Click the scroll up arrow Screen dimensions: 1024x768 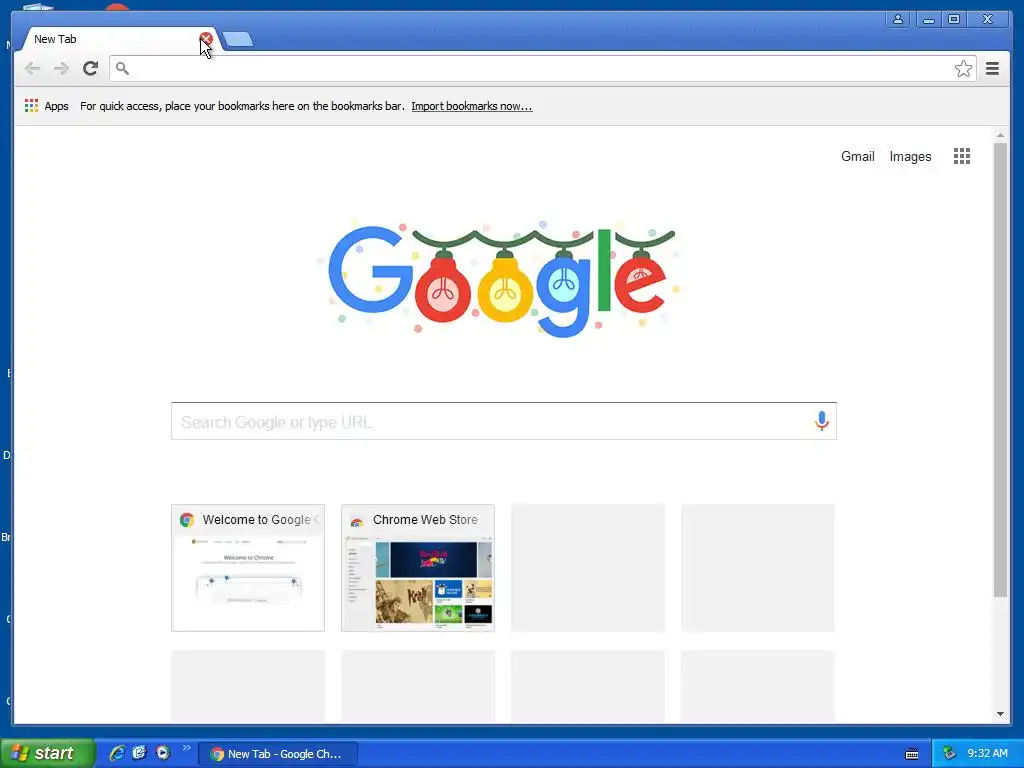tap(1000, 135)
